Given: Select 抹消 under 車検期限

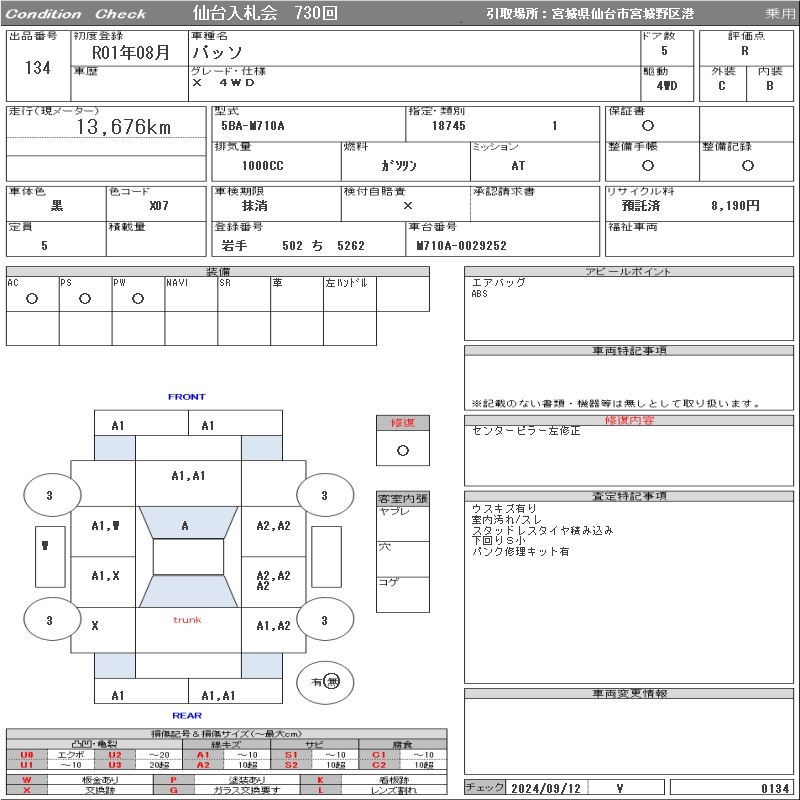Looking at the screenshot, I should (255, 206).
